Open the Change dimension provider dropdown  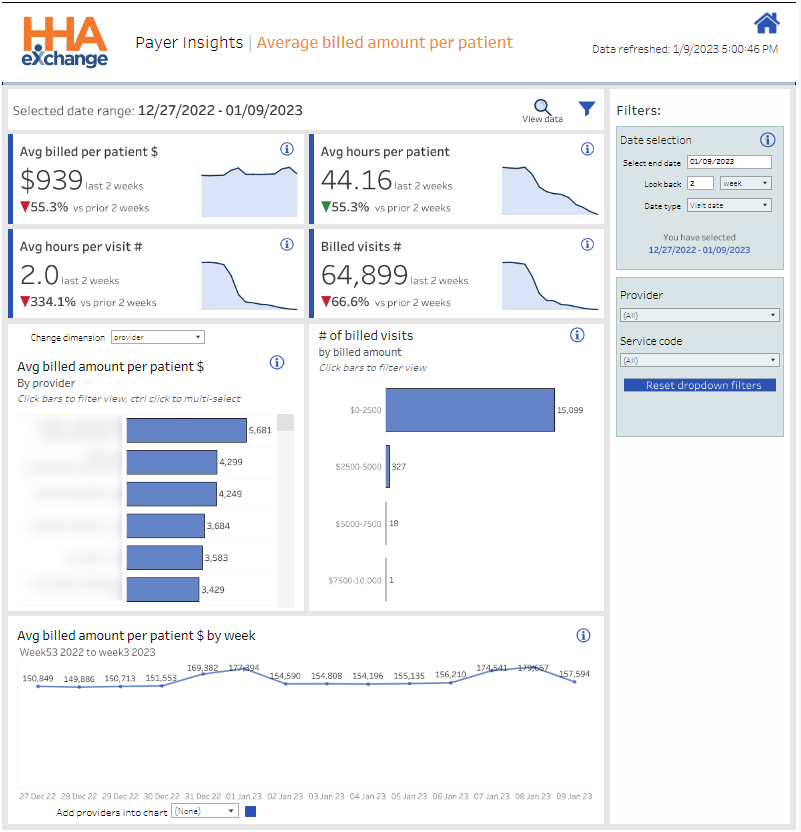point(157,338)
